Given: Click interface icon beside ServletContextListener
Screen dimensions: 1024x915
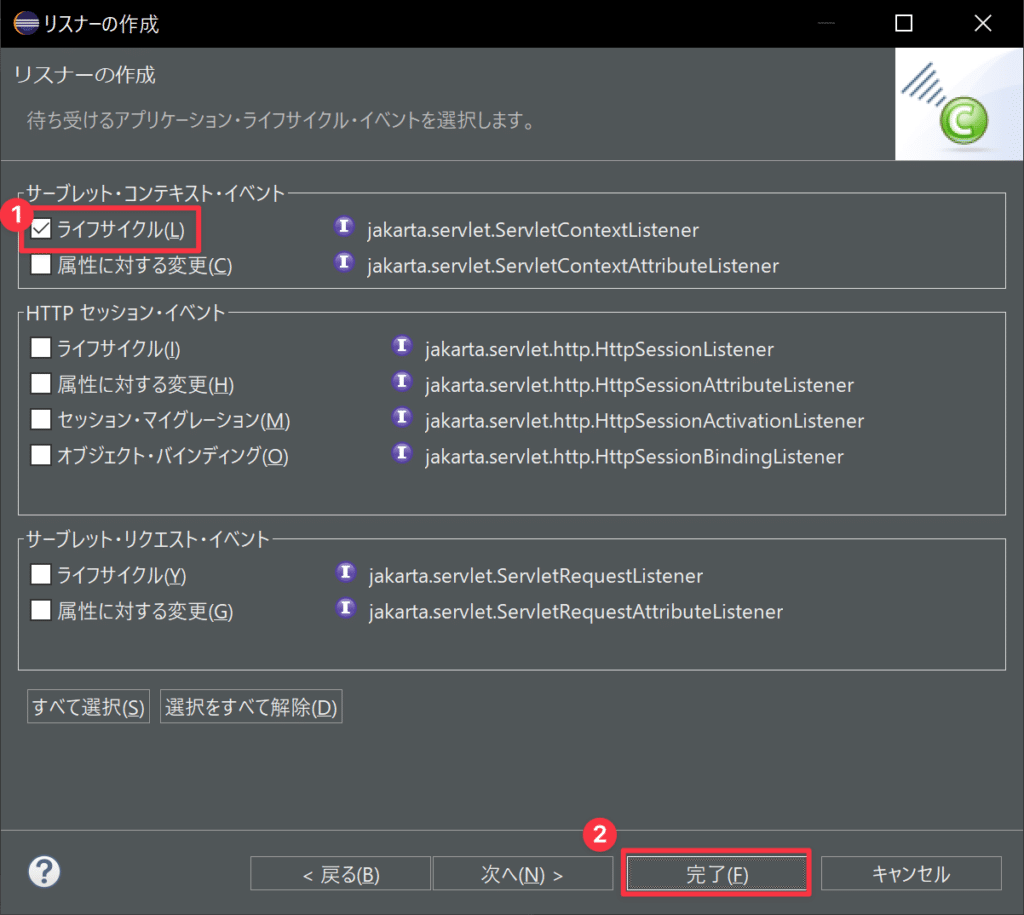Looking at the screenshot, I should click(344, 229).
